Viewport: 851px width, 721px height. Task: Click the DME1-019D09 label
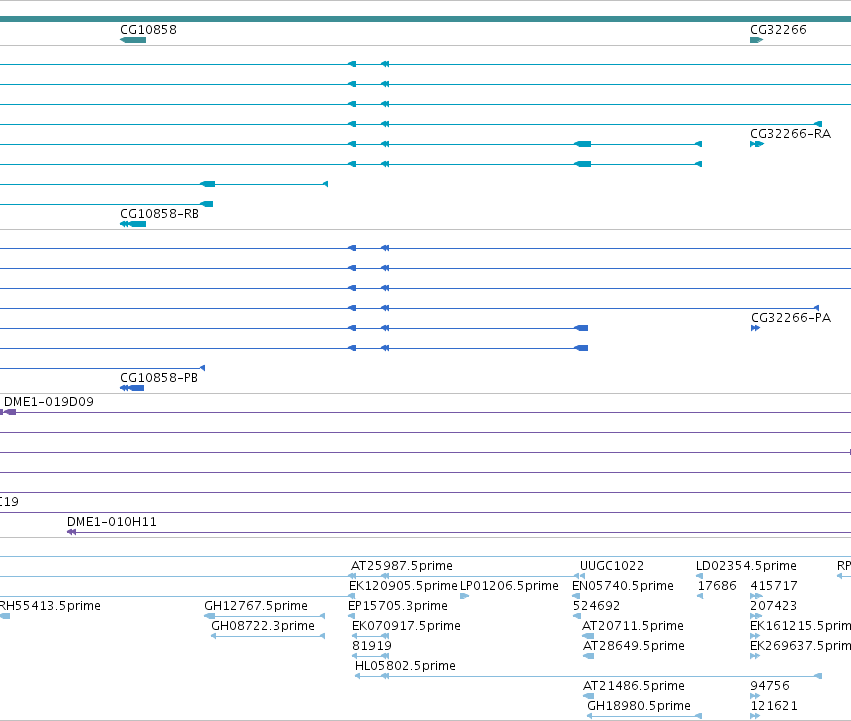pos(49,402)
